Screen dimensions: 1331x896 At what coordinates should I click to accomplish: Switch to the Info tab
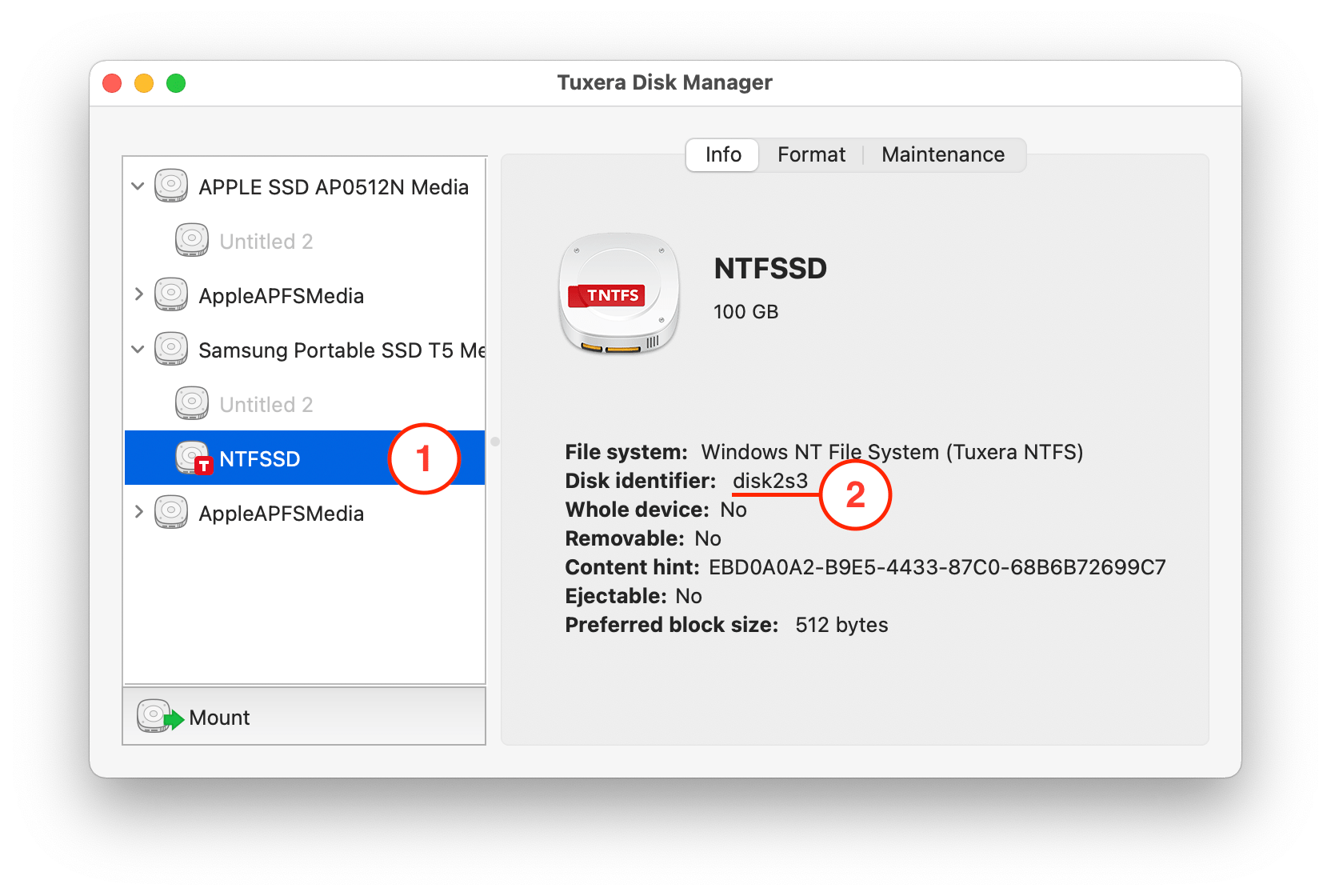[723, 154]
